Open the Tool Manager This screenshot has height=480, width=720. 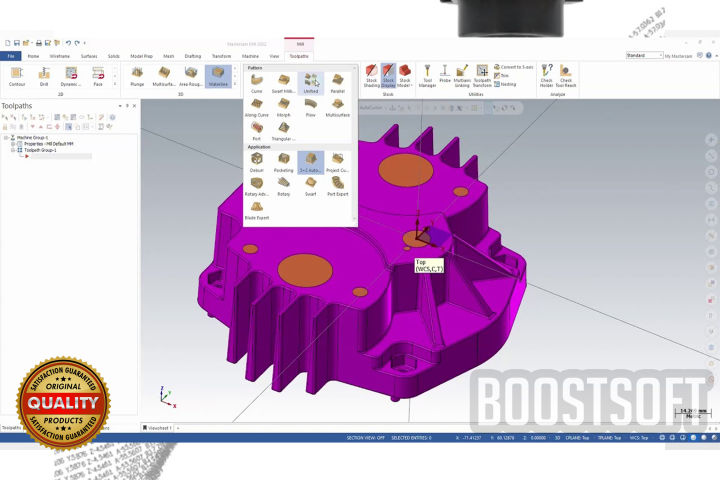pyautogui.click(x=427, y=76)
